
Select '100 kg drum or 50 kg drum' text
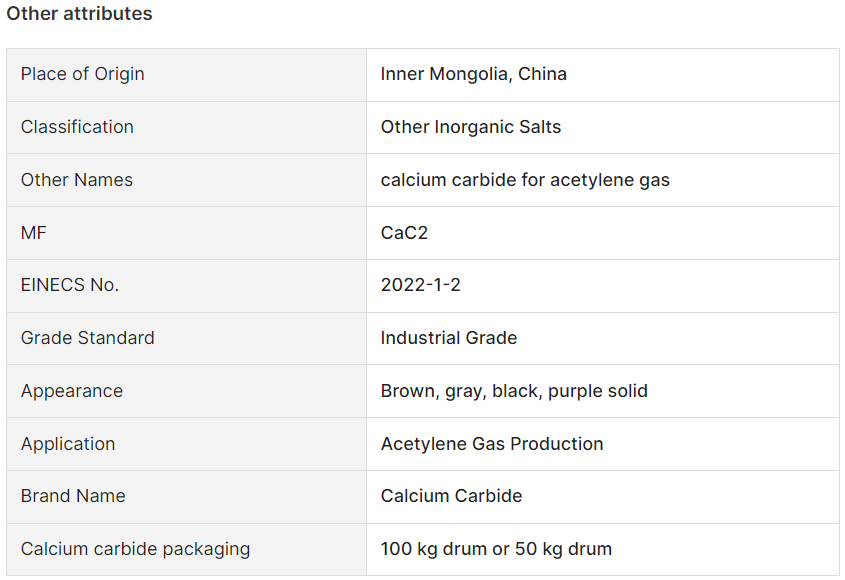pos(496,549)
